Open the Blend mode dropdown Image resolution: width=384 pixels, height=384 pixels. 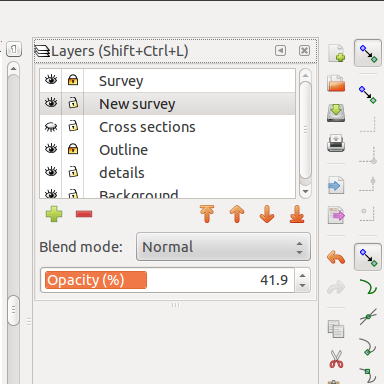pos(223,247)
